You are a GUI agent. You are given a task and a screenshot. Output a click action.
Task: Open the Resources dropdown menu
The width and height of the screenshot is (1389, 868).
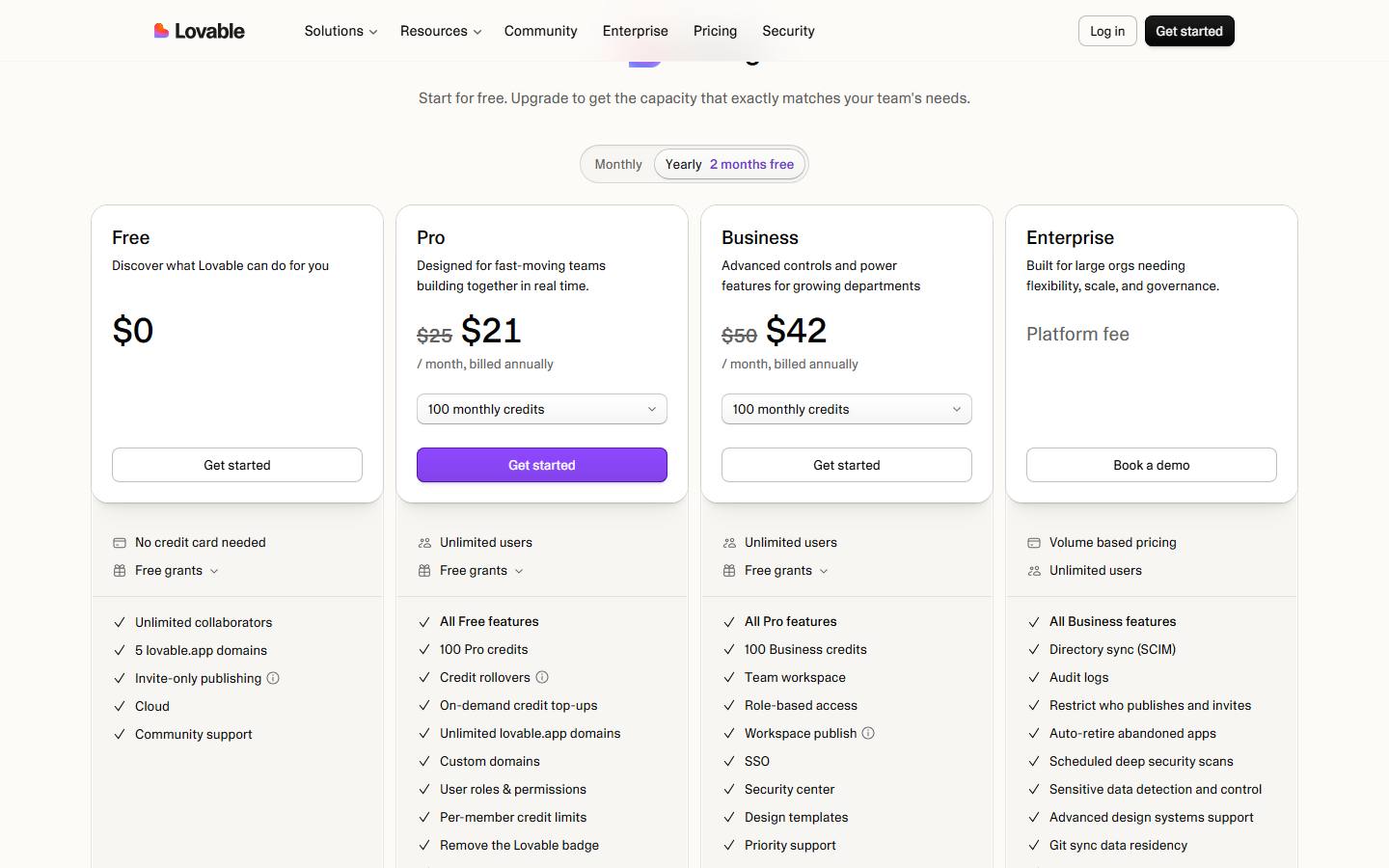coord(441,31)
